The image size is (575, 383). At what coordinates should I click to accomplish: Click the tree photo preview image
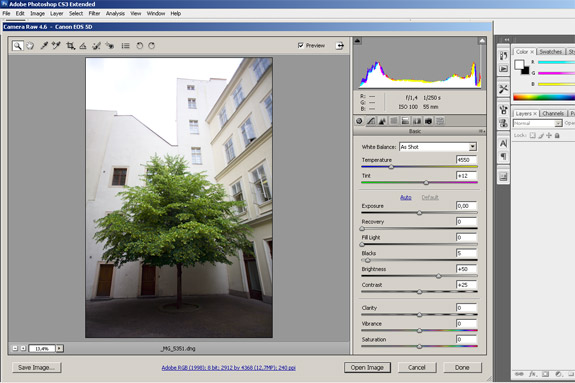point(179,197)
